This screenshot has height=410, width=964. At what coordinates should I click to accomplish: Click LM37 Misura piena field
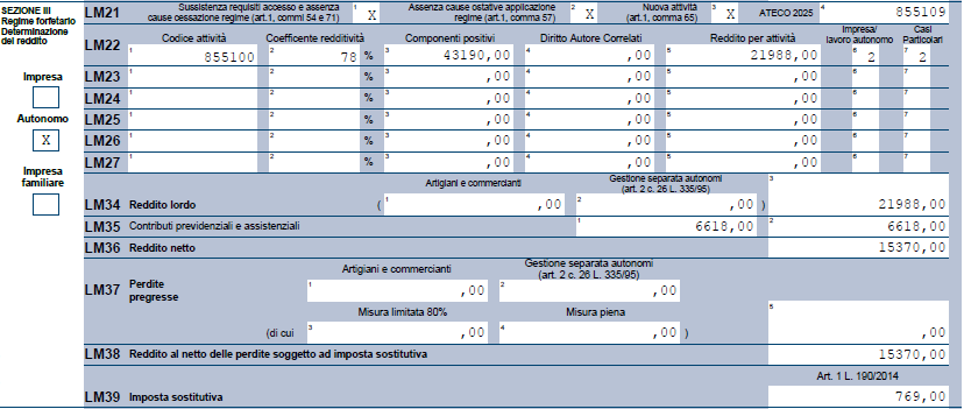tap(590, 333)
